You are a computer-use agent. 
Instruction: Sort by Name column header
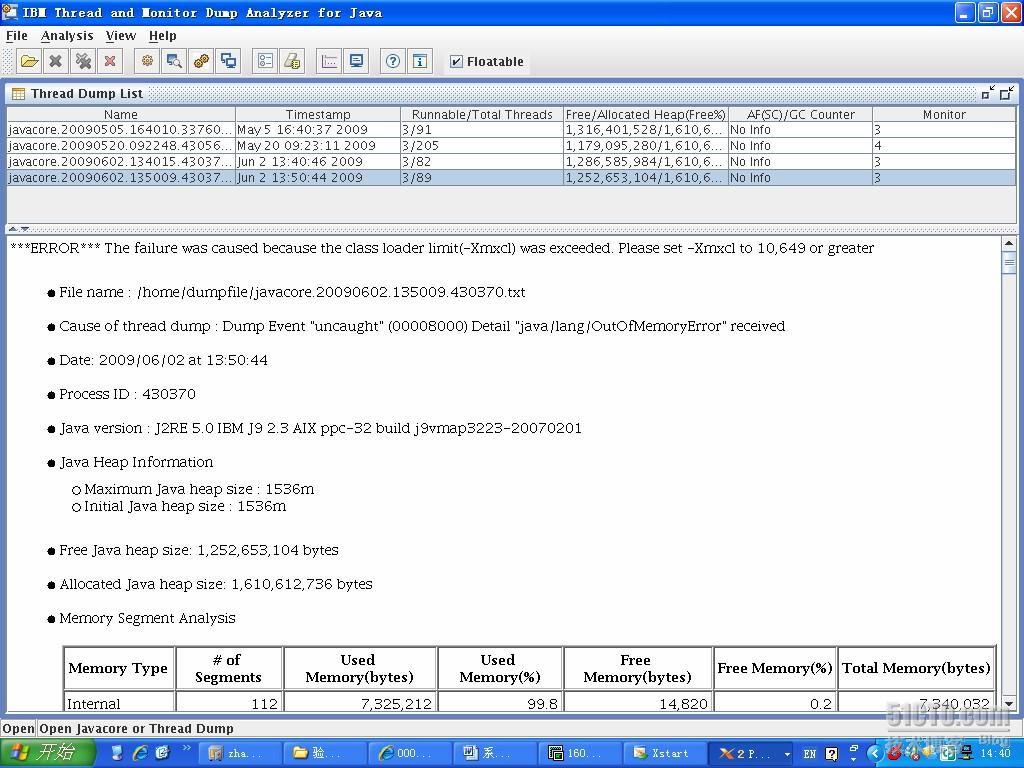tap(121, 114)
